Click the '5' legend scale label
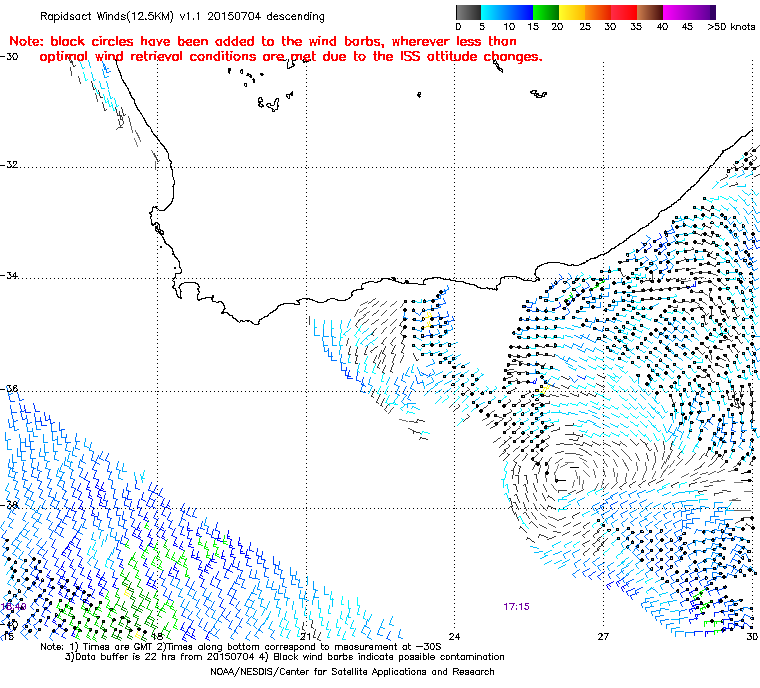Screen dimensions: 760x688 [482, 27]
